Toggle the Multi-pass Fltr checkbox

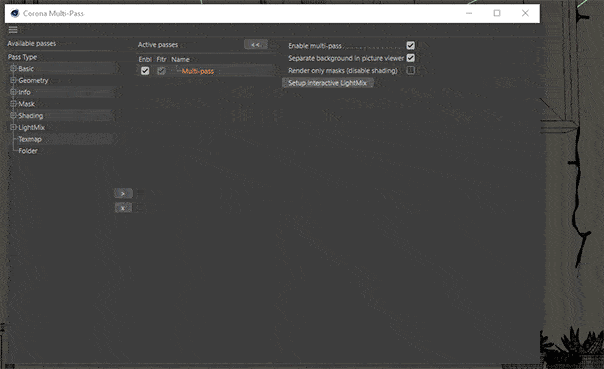[161, 71]
